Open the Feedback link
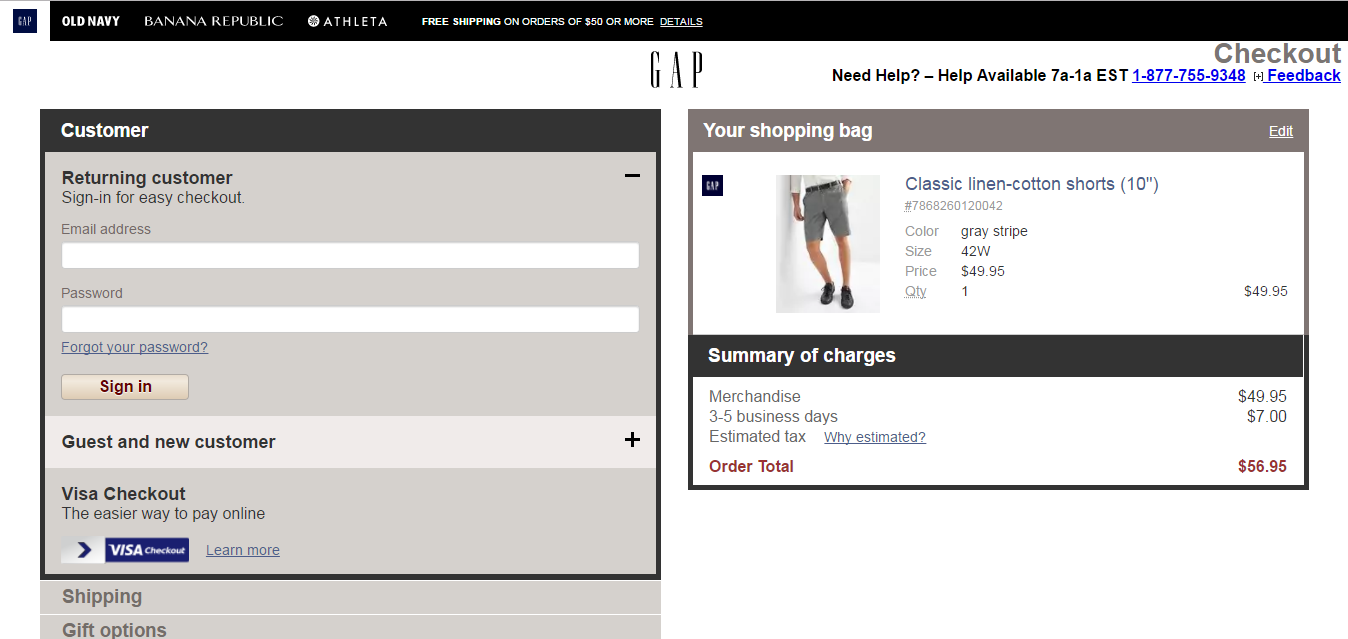Screen dimensions: 1348x639 1303,76
